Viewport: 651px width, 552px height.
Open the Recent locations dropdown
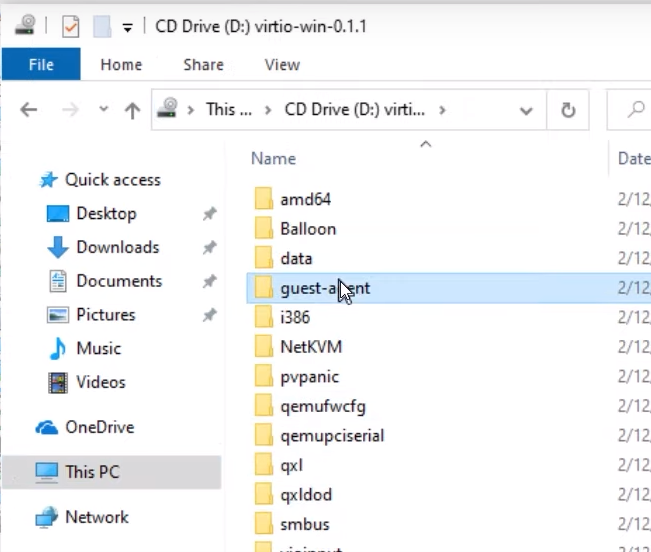[103, 109]
